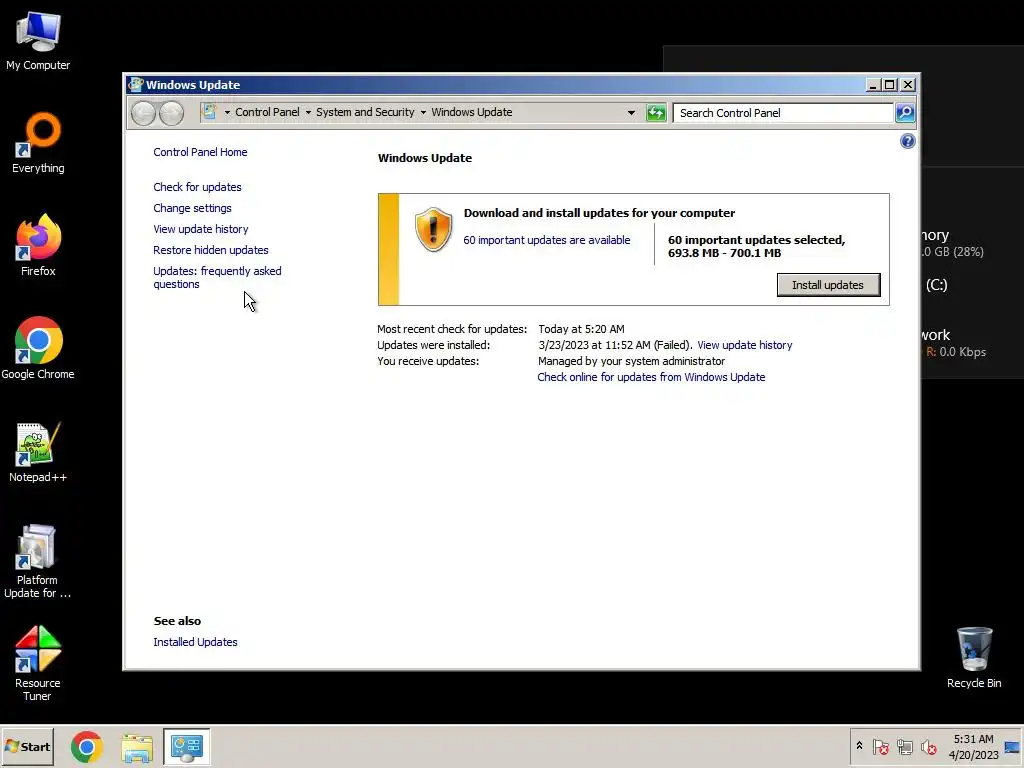1024x768 pixels.
Task: Click 'Today at 5:20 AM' text
Action: click(581, 329)
